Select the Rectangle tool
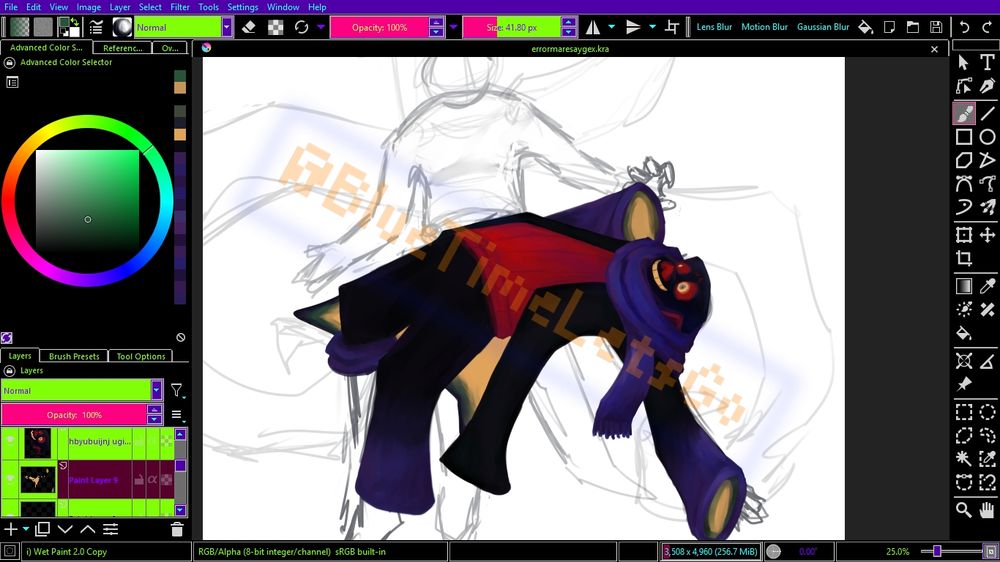This screenshot has width=1000, height=562. [964, 137]
